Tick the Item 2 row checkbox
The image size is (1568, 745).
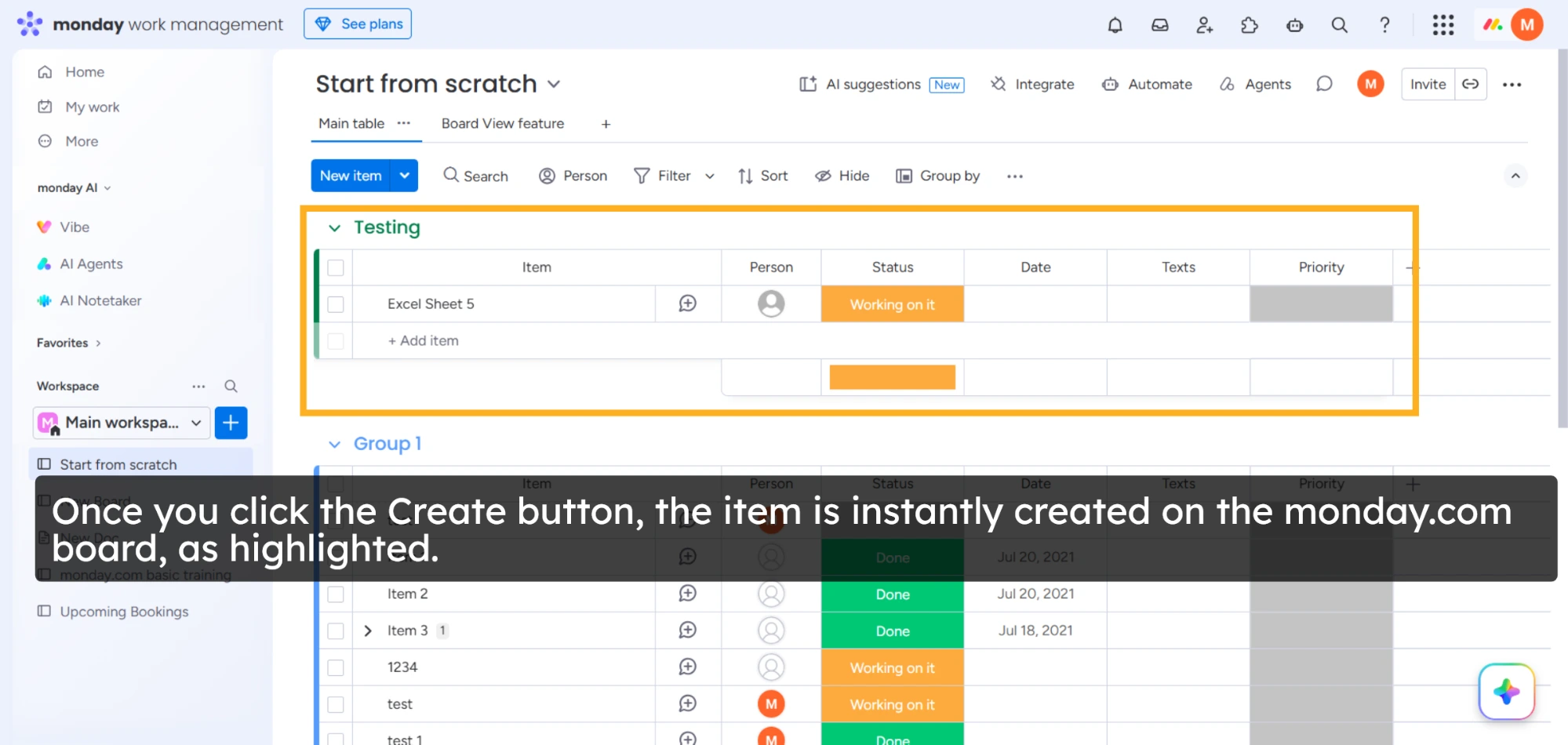336,594
